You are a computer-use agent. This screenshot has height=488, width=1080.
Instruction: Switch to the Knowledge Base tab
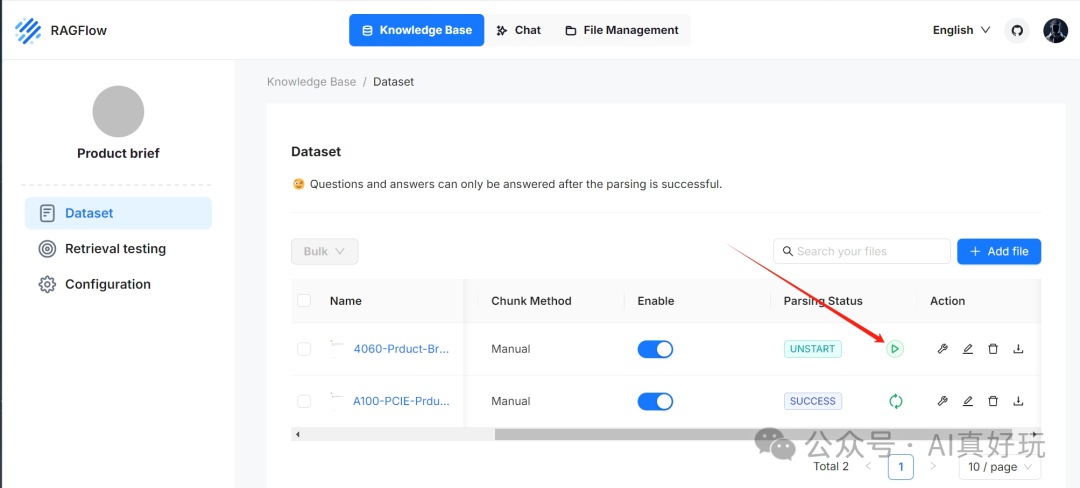(417, 30)
